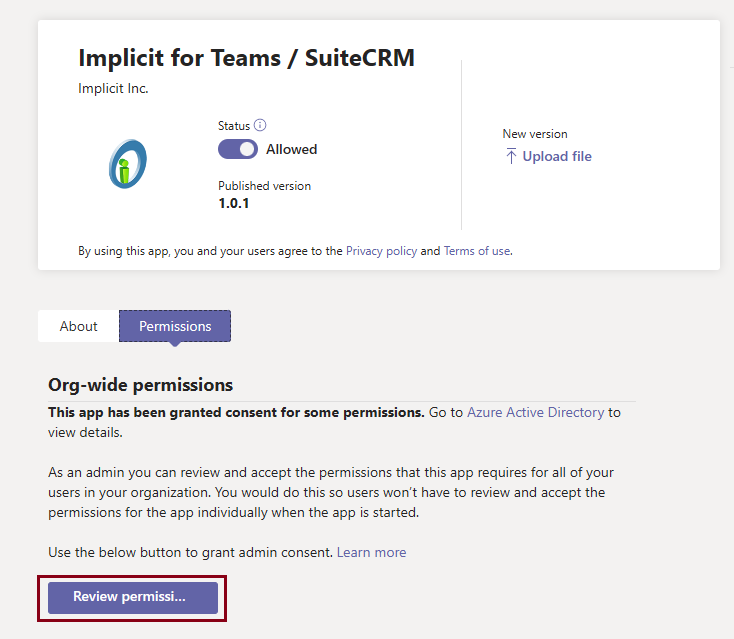Click the version number 1.0.1
Screen dimensions: 734x639
tap(234, 203)
